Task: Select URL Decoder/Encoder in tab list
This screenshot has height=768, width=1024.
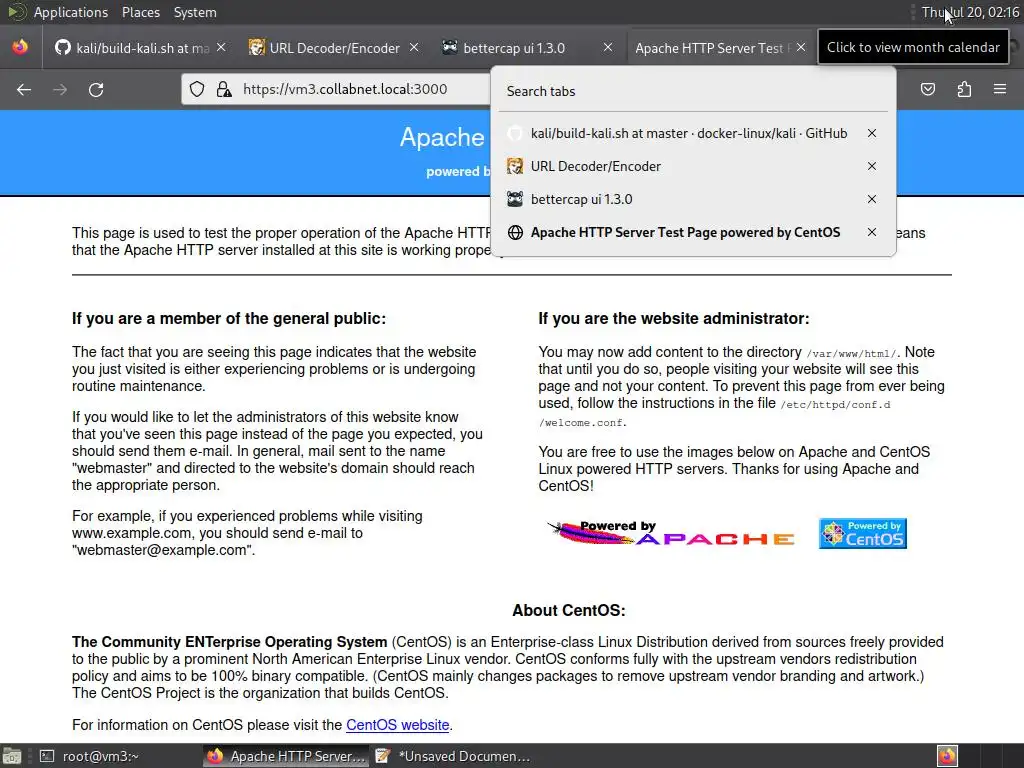Action: [679, 167]
